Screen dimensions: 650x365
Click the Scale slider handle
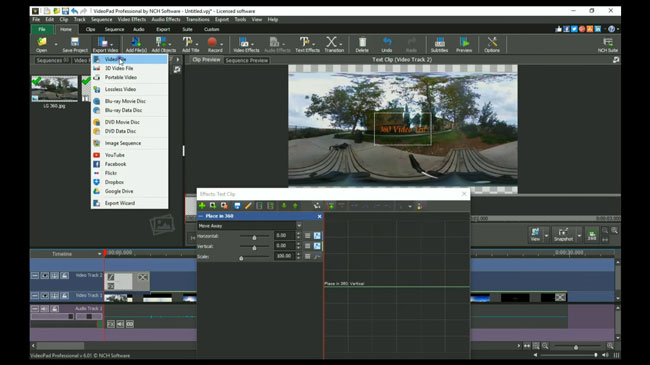[x=241, y=258]
